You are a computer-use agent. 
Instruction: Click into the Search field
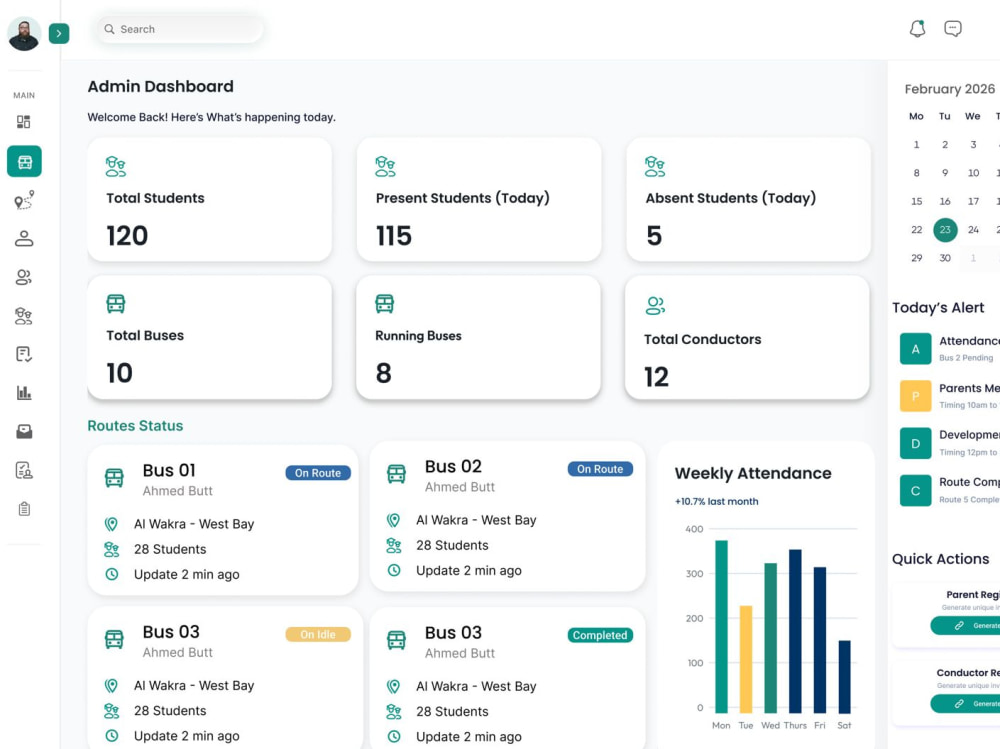click(x=180, y=29)
